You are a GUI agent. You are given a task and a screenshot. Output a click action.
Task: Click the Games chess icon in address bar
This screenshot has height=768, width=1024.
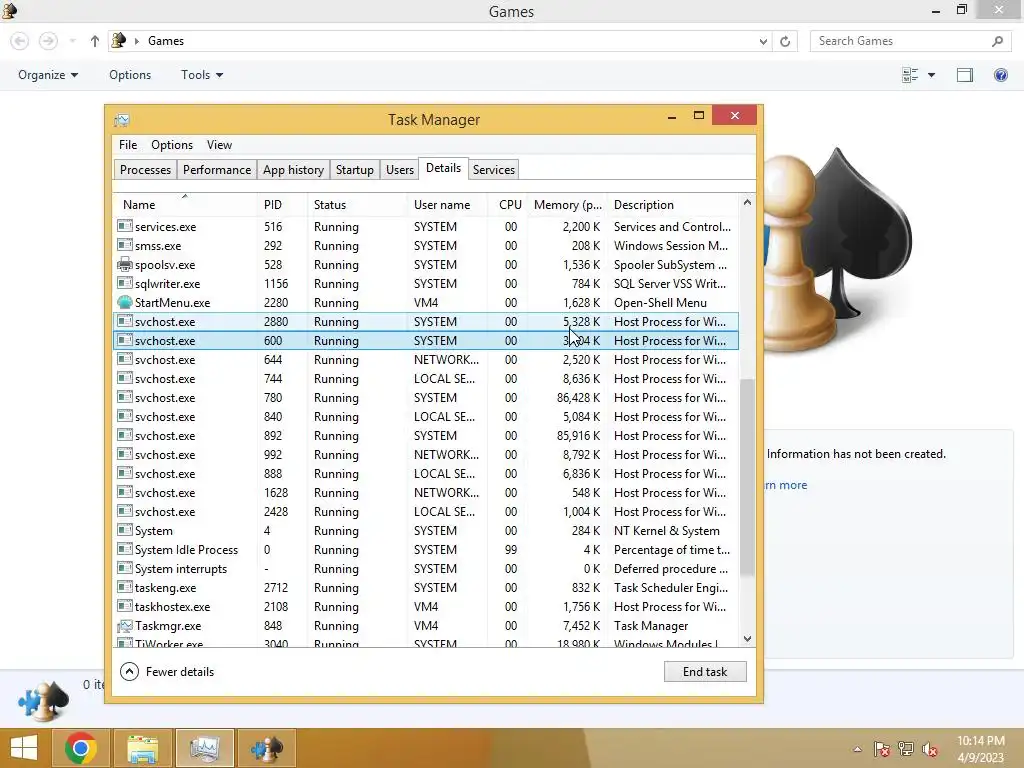point(119,40)
